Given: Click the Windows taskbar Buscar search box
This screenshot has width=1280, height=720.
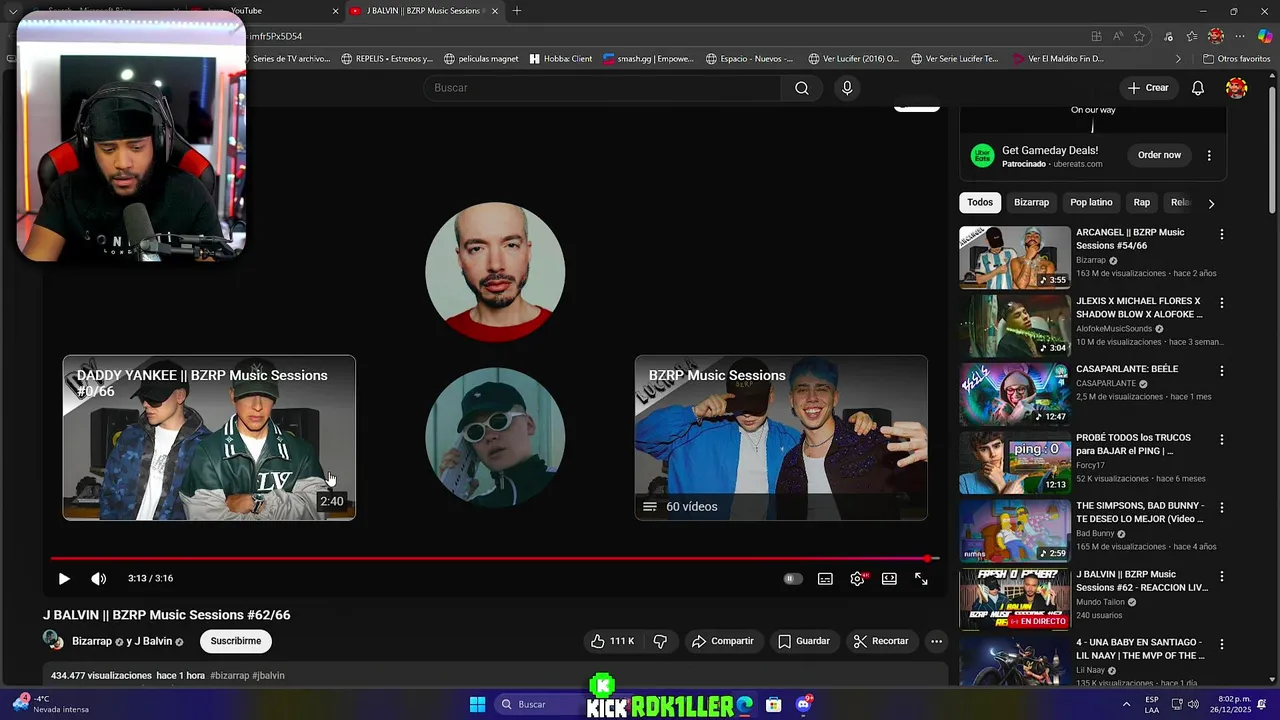Looking at the screenshot, I should click(x=540, y=704).
